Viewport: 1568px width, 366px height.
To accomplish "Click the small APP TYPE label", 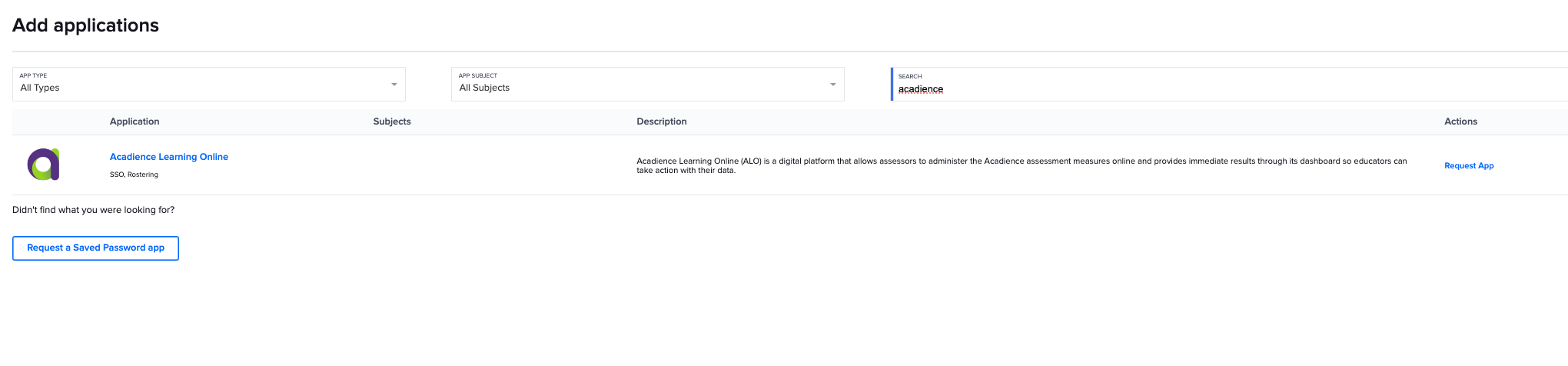I will 33,75.
